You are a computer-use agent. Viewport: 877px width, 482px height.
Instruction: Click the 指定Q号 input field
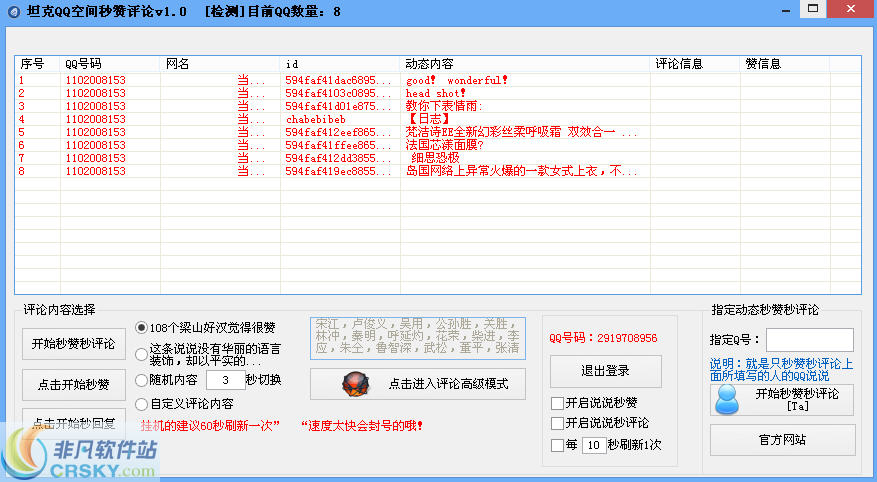click(x=810, y=340)
